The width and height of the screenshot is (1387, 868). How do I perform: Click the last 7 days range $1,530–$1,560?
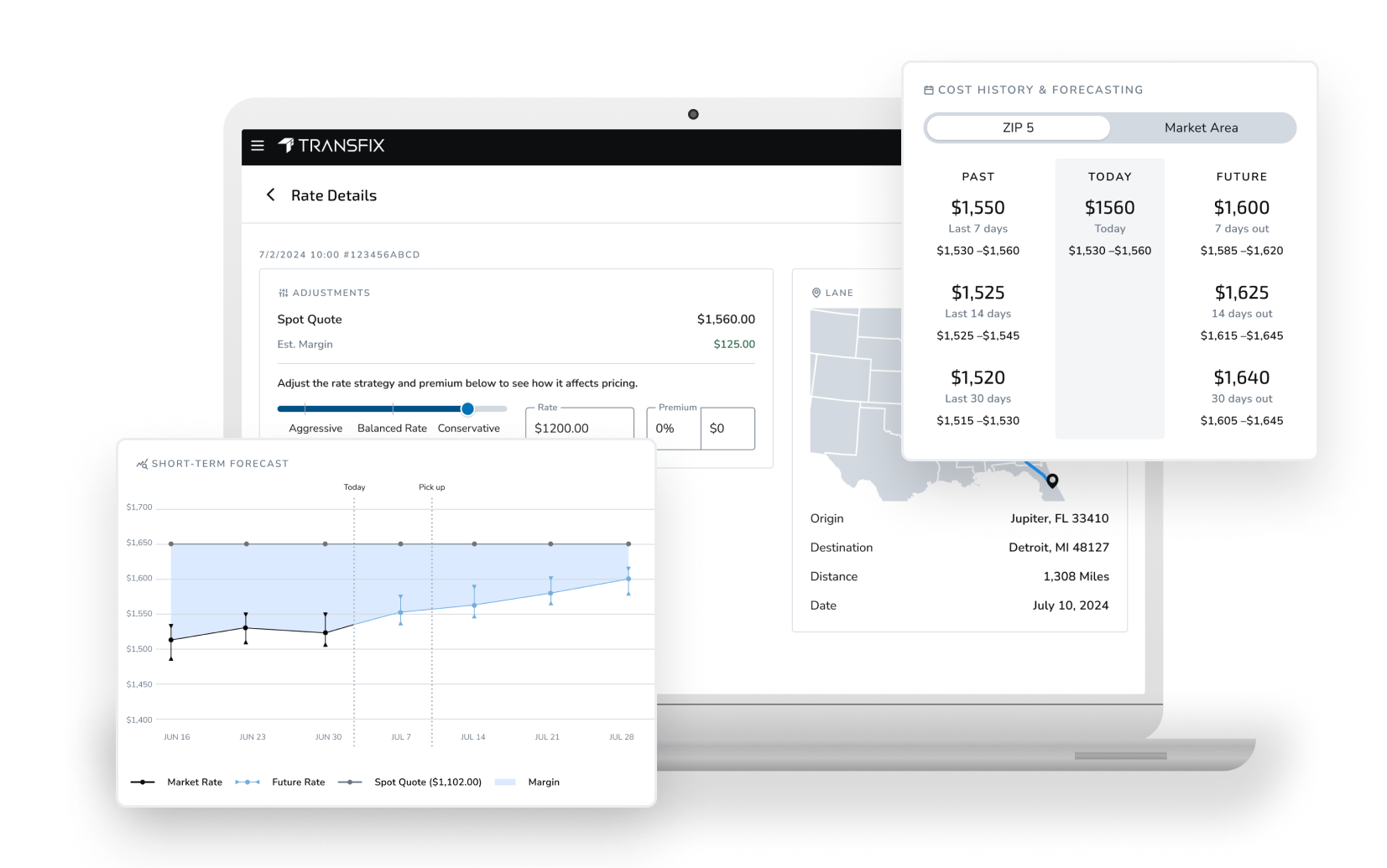click(x=978, y=250)
